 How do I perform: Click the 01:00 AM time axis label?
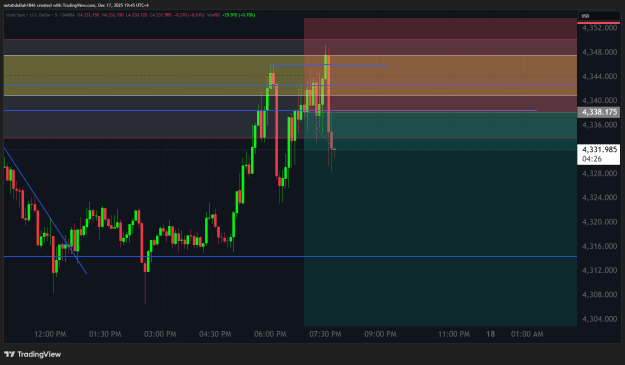click(x=527, y=334)
